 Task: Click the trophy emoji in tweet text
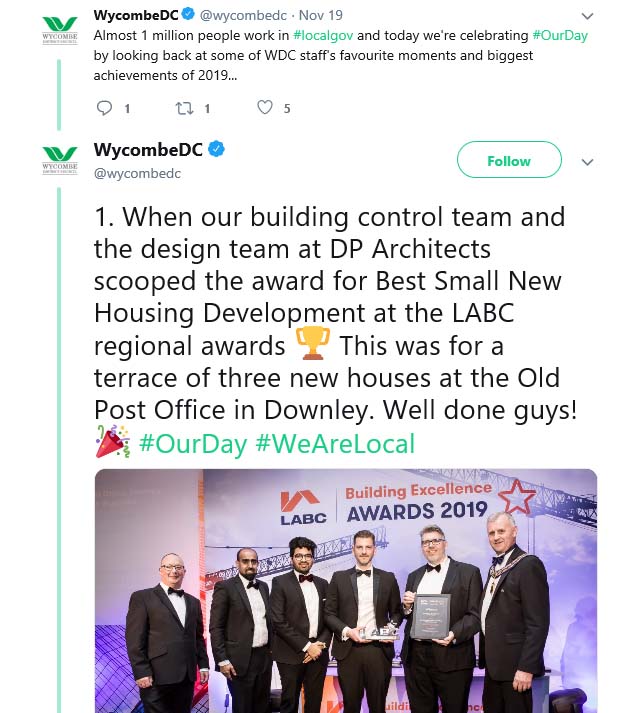pyautogui.click(x=313, y=343)
